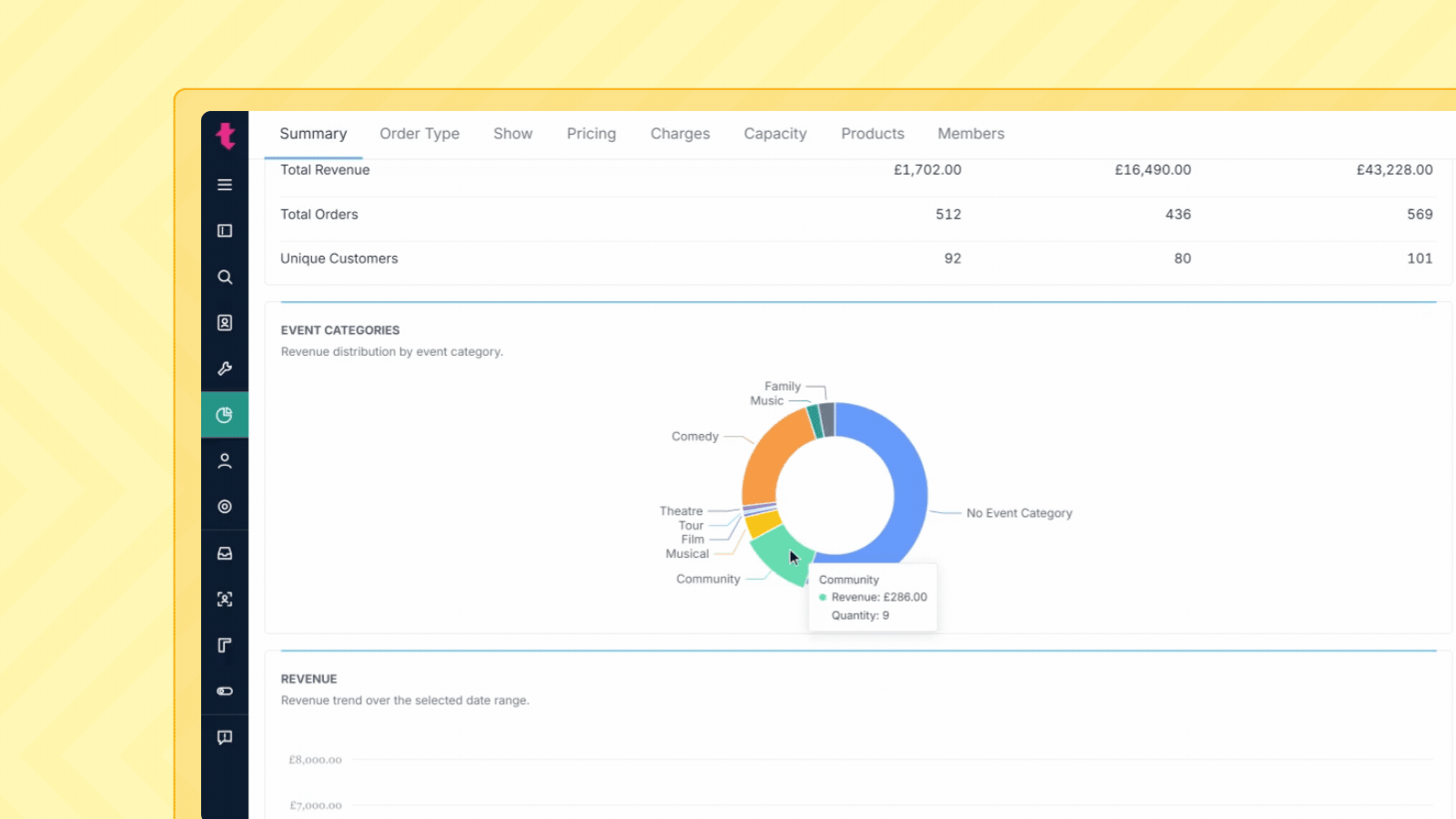Open search from the magnifier sidebar icon
Image resolution: width=1456 pixels, height=819 pixels.
pyautogui.click(x=225, y=277)
